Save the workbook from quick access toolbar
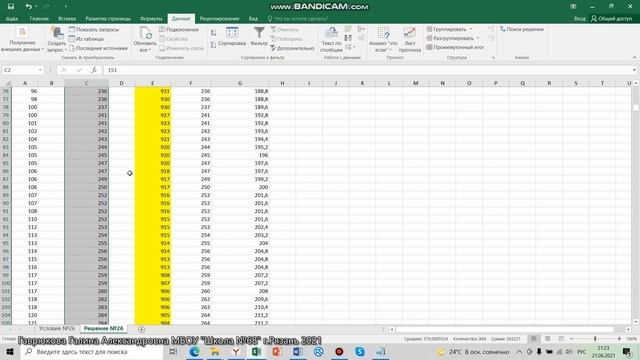The width and height of the screenshot is (640, 360). pyautogui.click(x=11, y=6)
